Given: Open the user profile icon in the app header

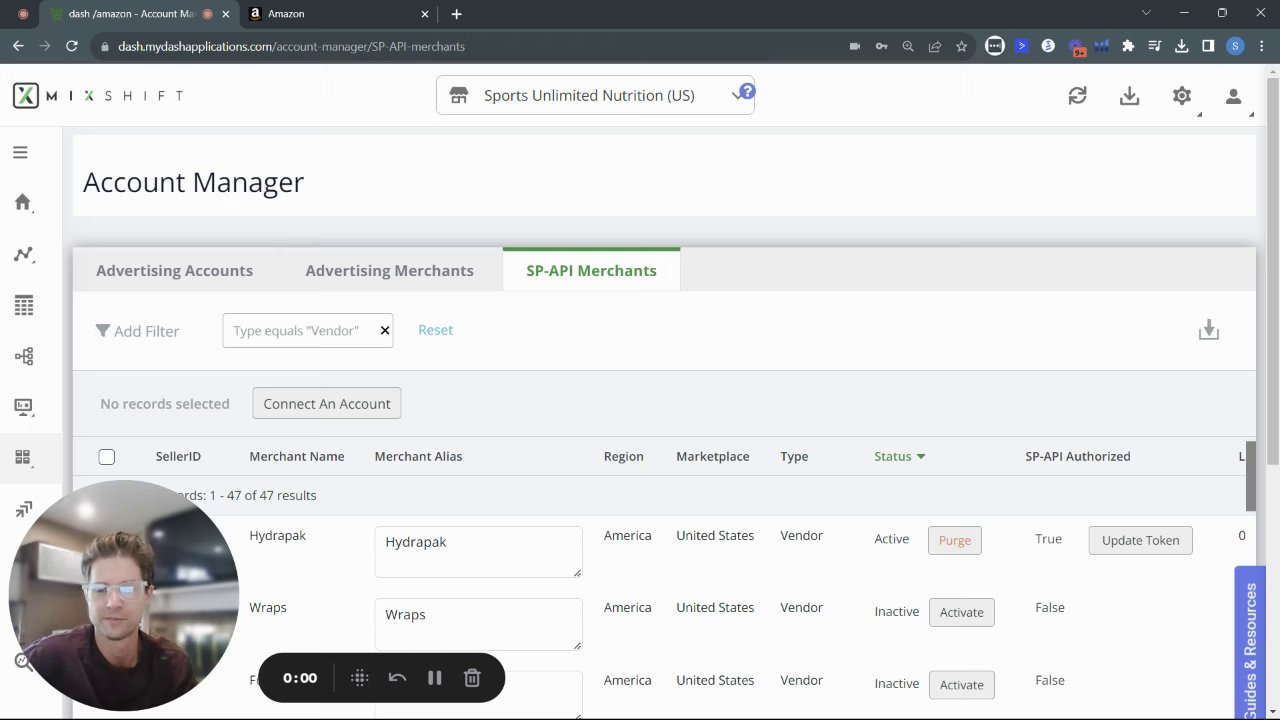Looking at the screenshot, I should point(1234,96).
